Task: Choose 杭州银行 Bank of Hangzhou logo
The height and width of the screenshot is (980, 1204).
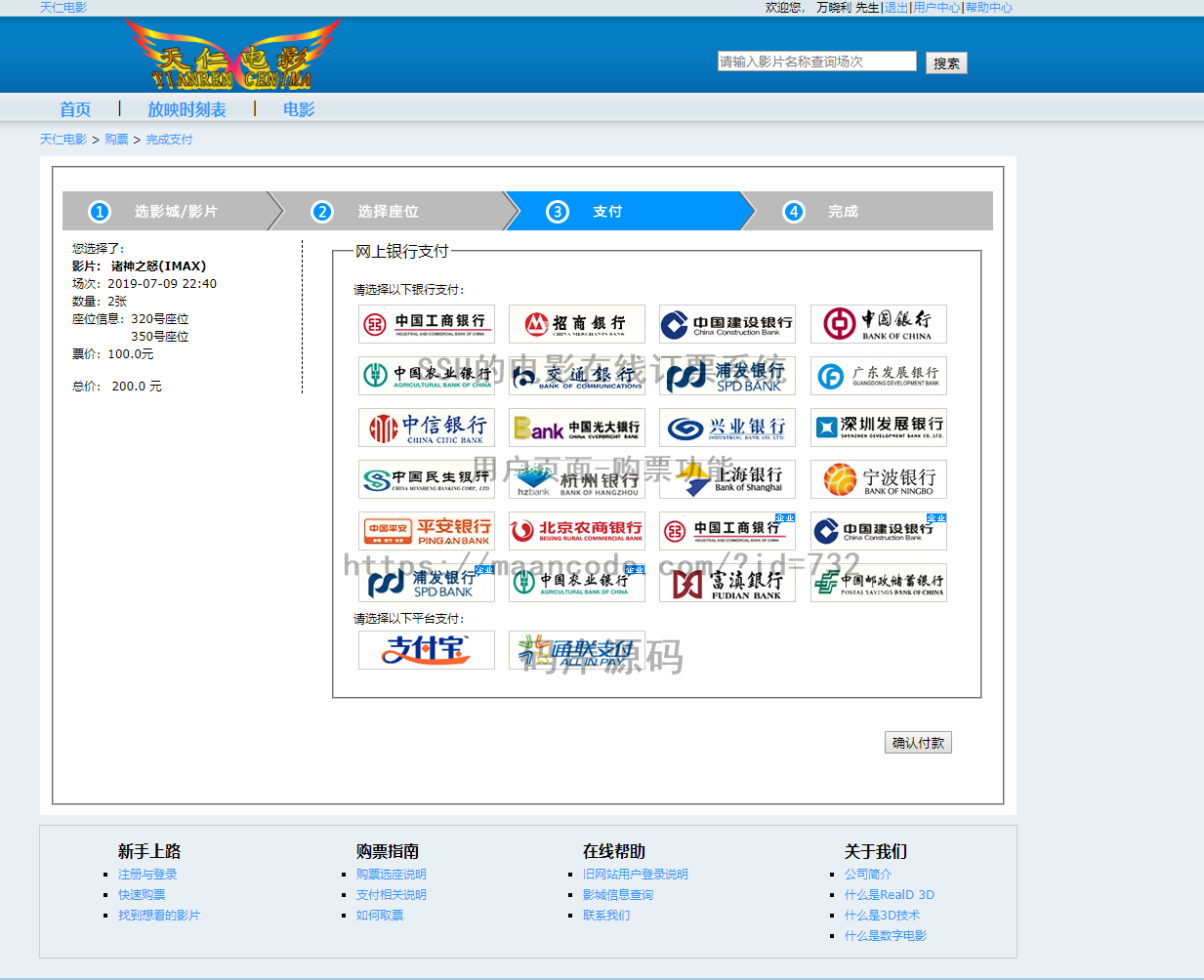Action: [x=577, y=479]
